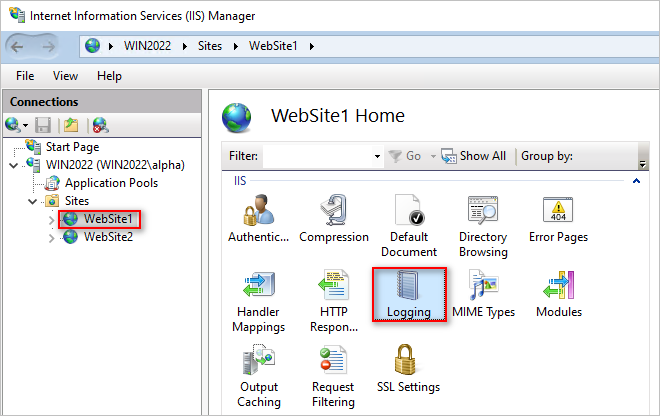
Task: Select WebSite1 in the tree
Action: [108, 219]
